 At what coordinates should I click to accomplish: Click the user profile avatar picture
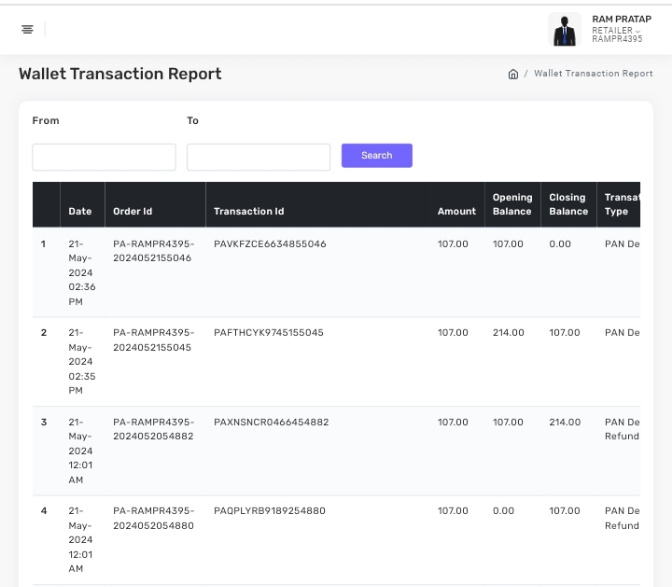pyautogui.click(x=565, y=28)
